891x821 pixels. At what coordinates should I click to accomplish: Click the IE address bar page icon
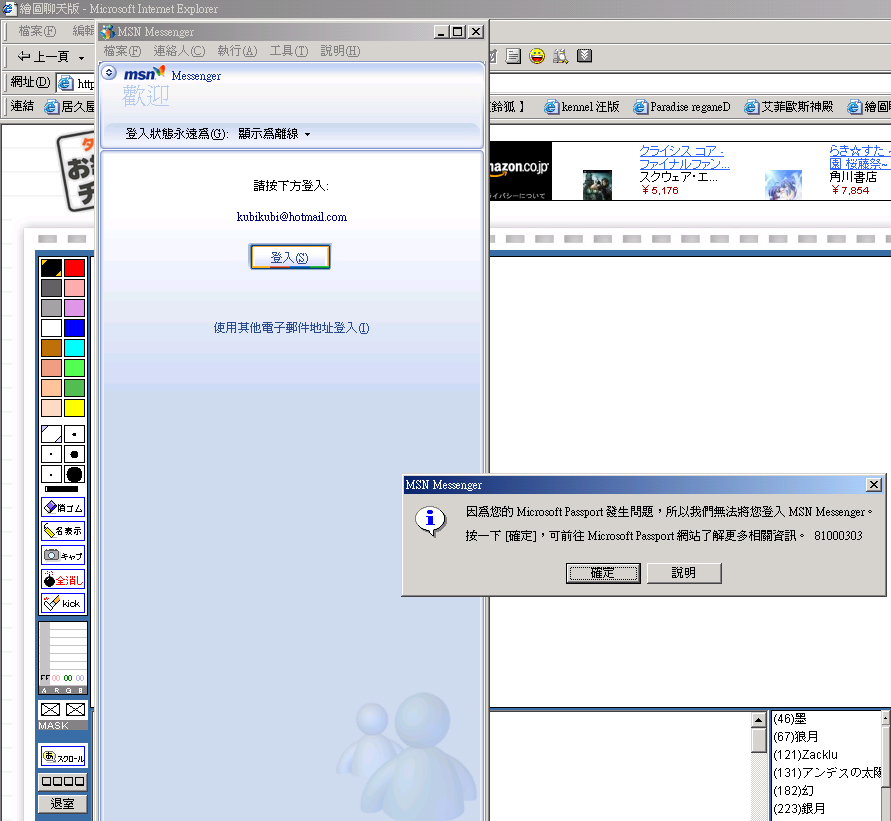tap(66, 83)
